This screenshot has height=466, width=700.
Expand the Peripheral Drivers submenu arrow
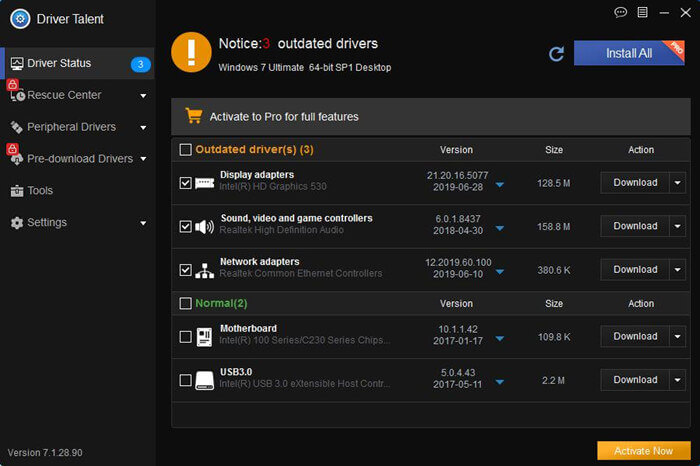(143, 128)
